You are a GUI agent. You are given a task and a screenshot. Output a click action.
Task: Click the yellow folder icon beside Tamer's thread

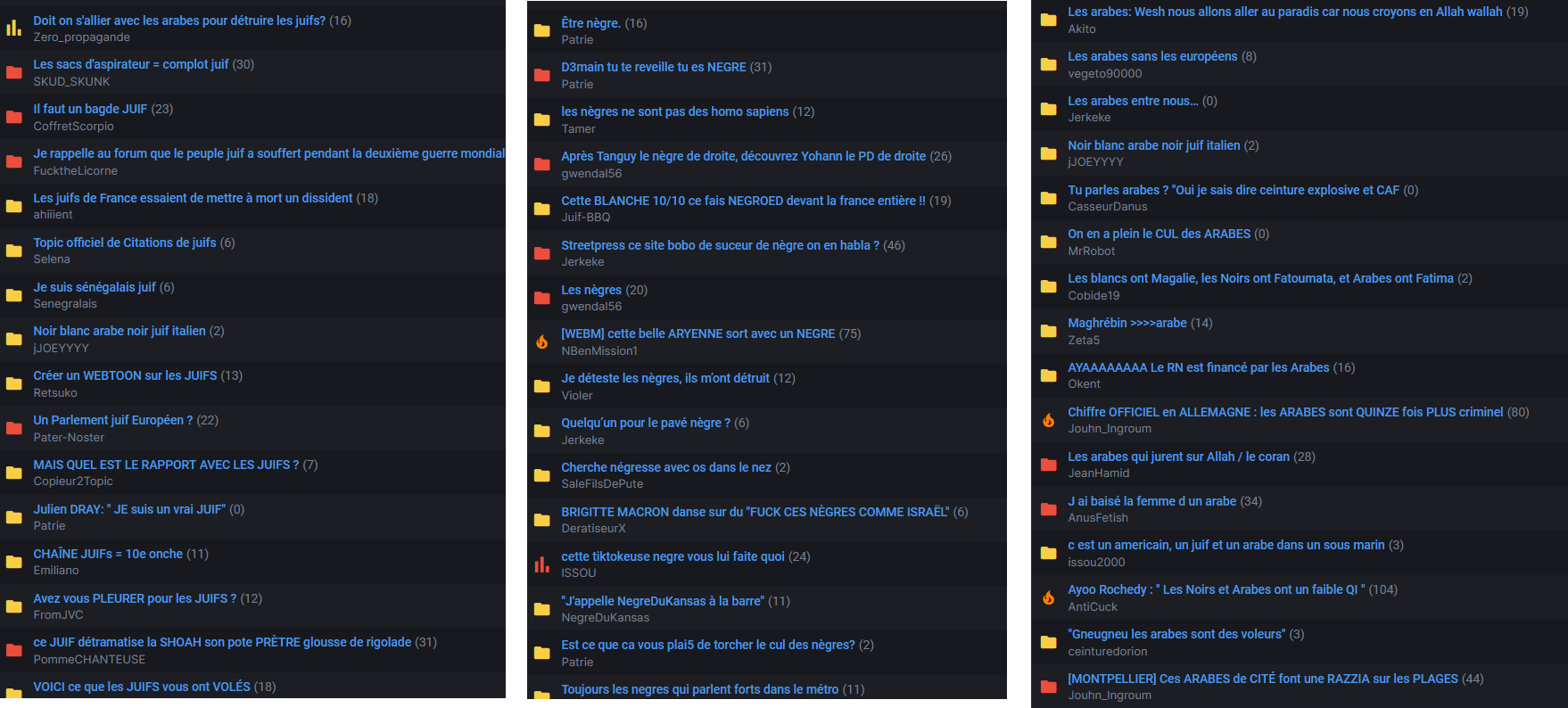pos(541,119)
